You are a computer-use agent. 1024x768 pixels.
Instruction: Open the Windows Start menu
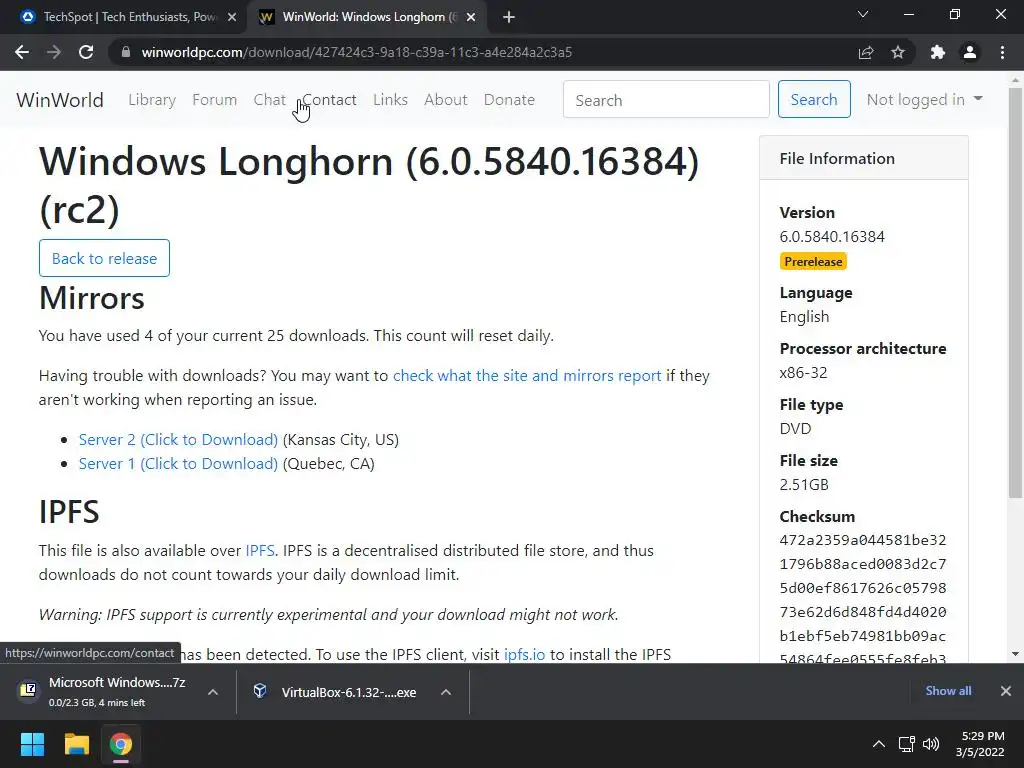(x=32, y=744)
